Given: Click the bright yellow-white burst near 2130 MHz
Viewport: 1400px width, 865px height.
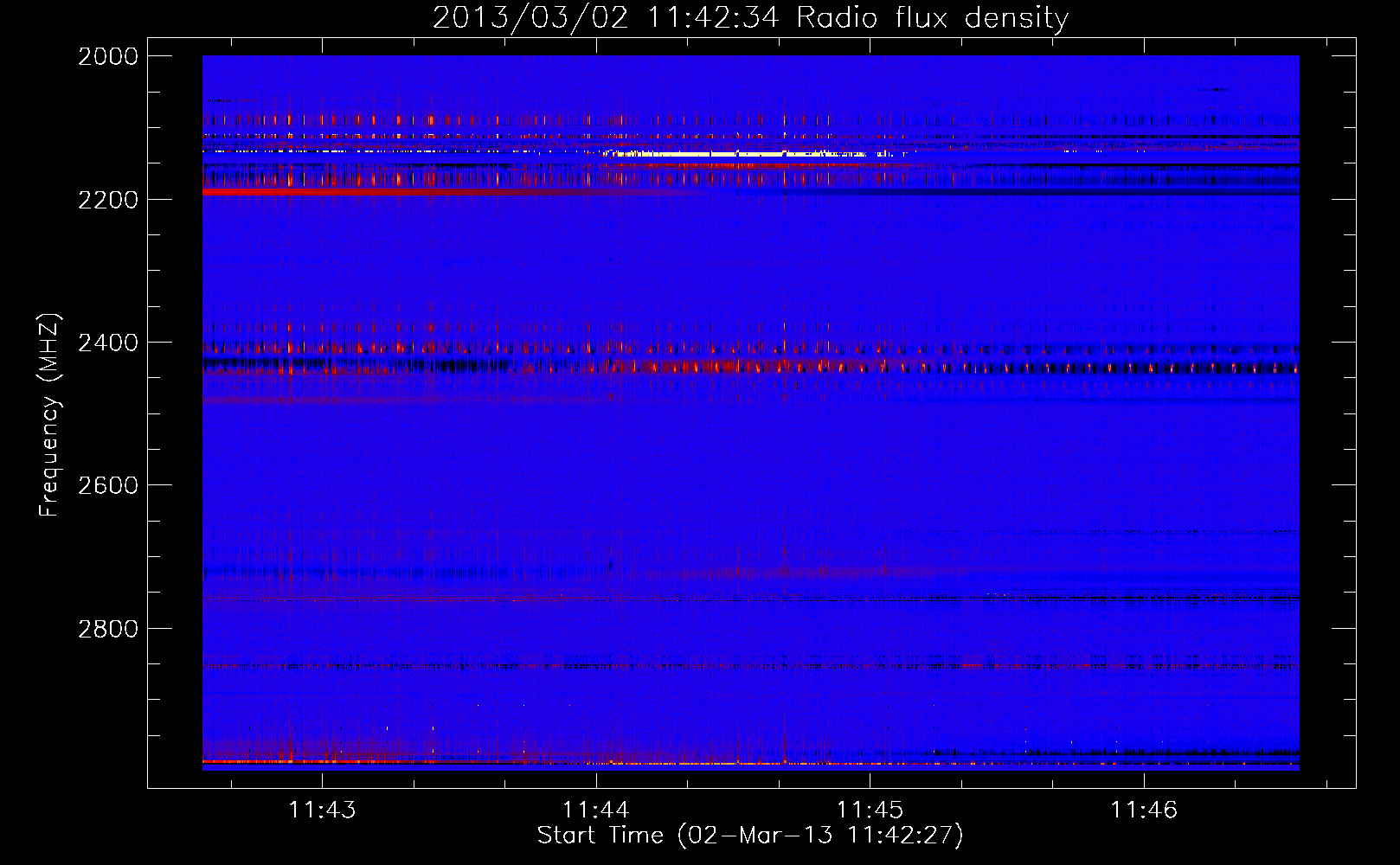Looking at the screenshot, I should 735,154.
